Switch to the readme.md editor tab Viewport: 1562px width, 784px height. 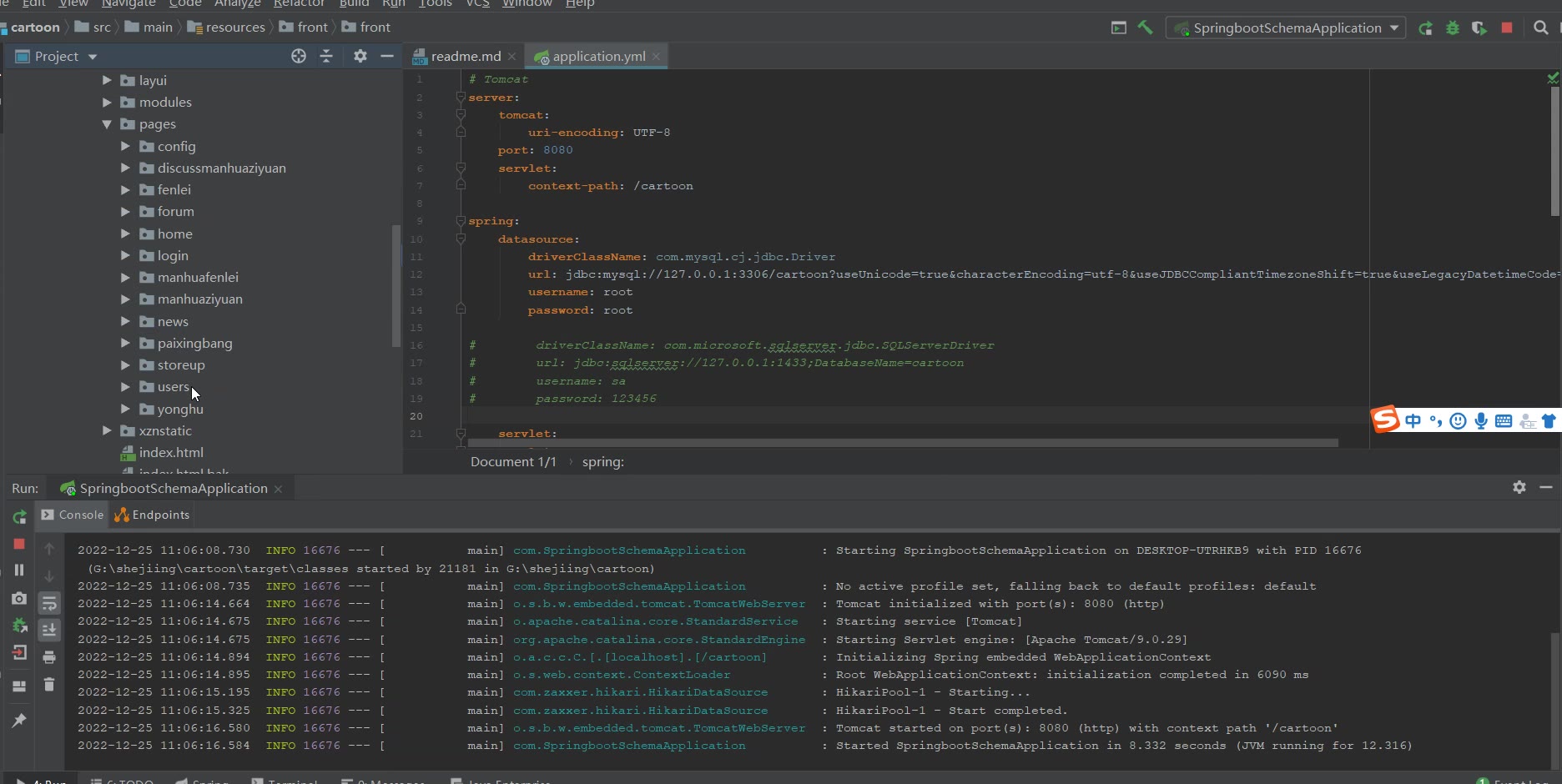pyautogui.click(x=465, y=56)
